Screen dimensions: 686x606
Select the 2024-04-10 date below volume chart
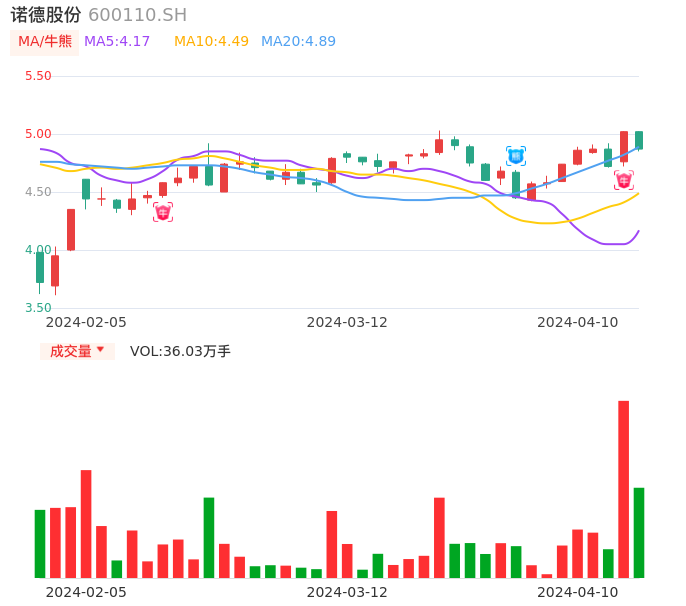(578, 592)
